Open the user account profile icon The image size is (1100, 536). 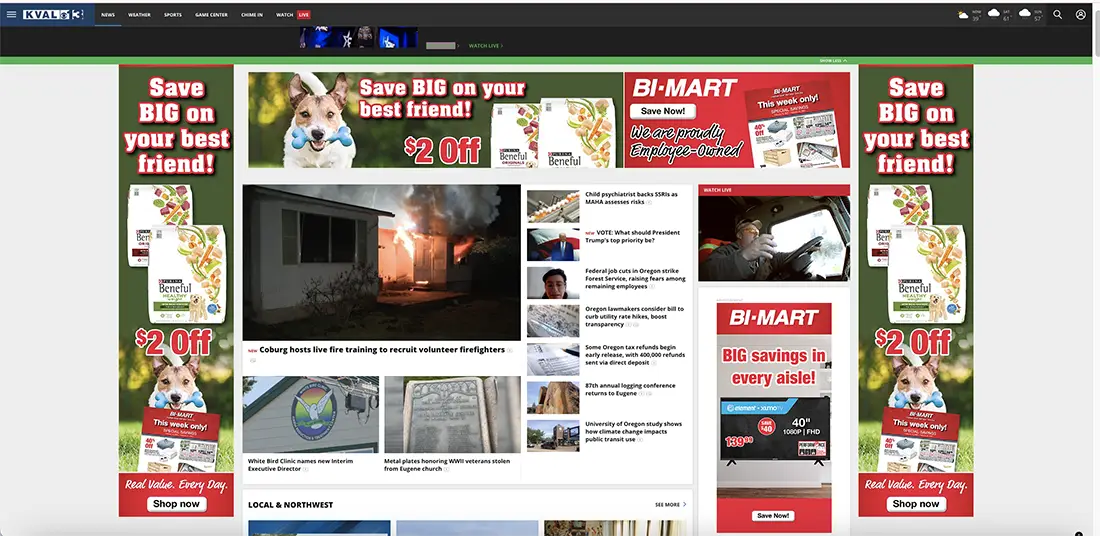coord(1080,14)
